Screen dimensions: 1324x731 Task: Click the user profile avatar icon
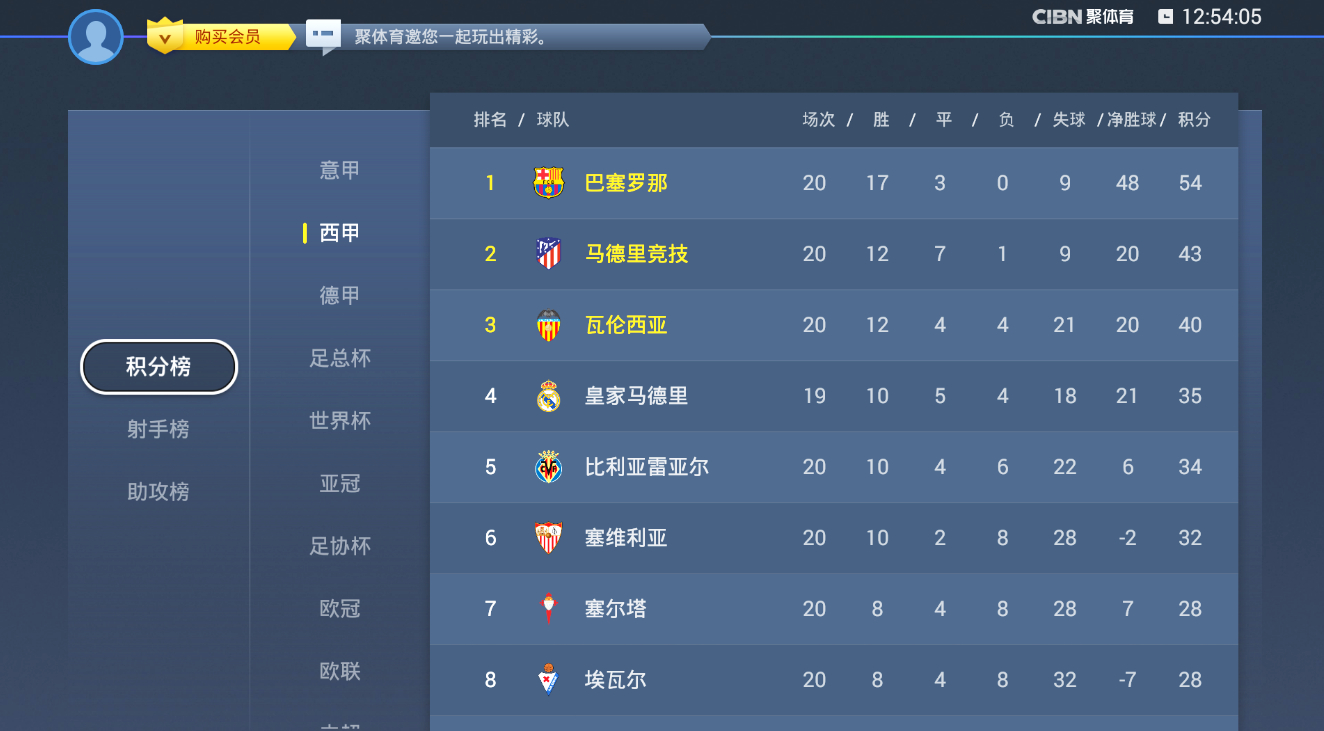click(96, 37)
